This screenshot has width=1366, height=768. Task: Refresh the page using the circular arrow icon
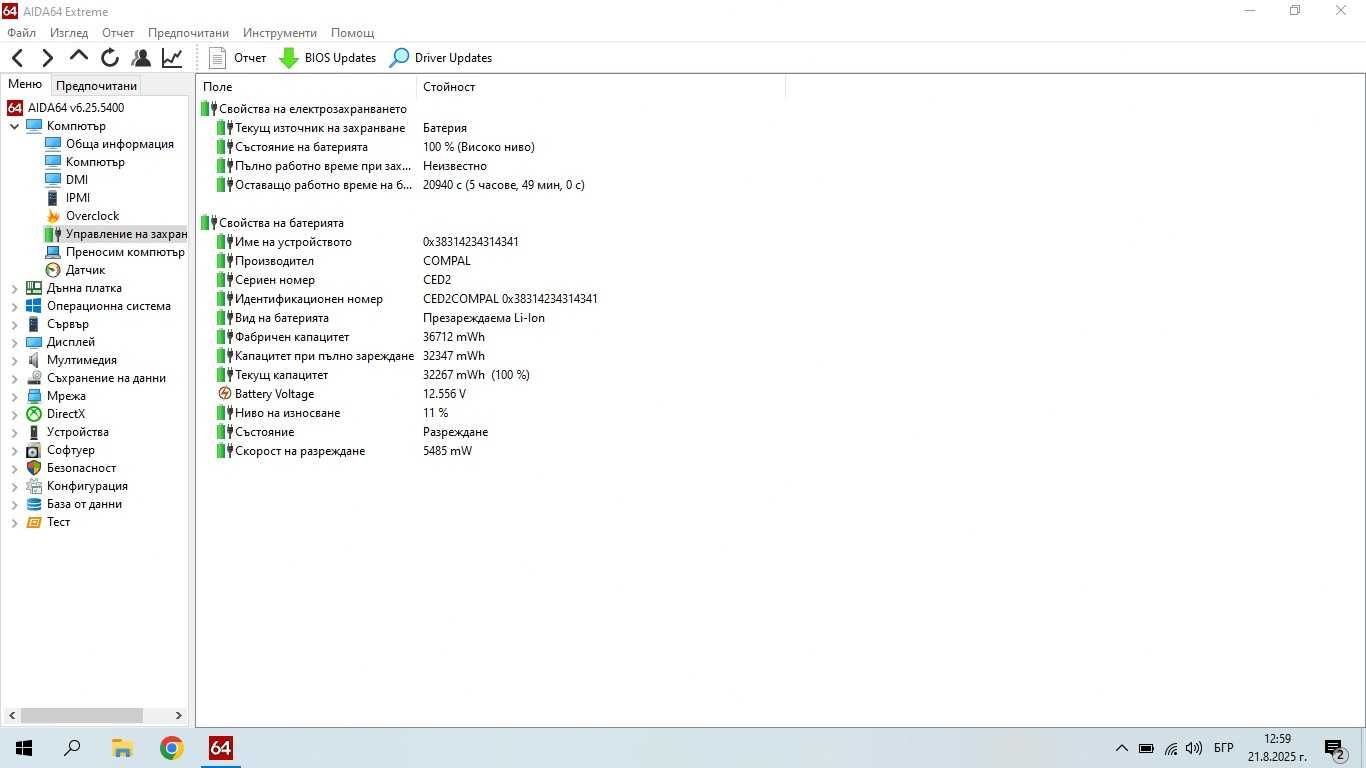click(x=110, y=58)
